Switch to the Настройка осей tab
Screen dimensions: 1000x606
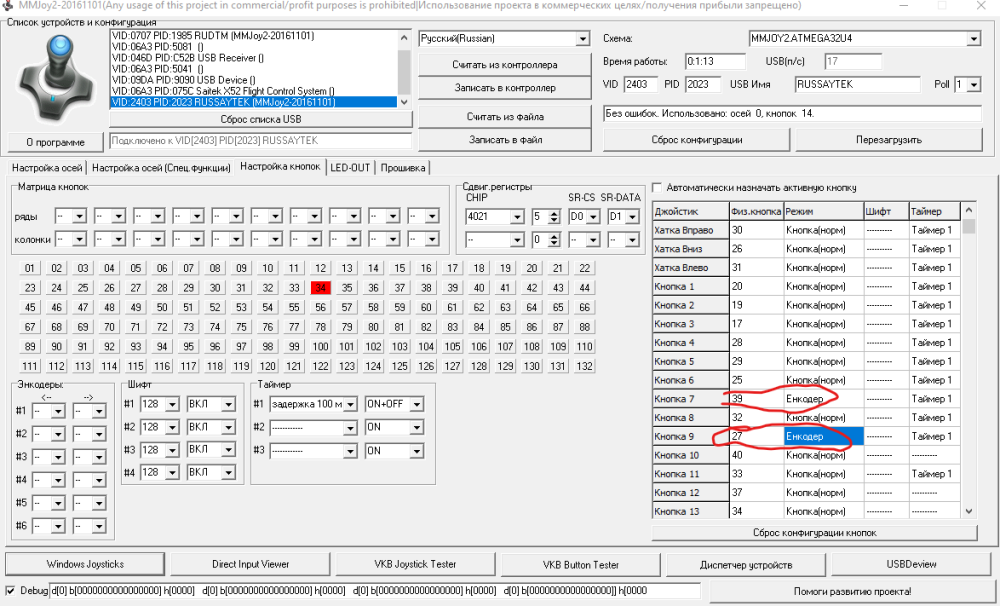[x=45, y=167]
